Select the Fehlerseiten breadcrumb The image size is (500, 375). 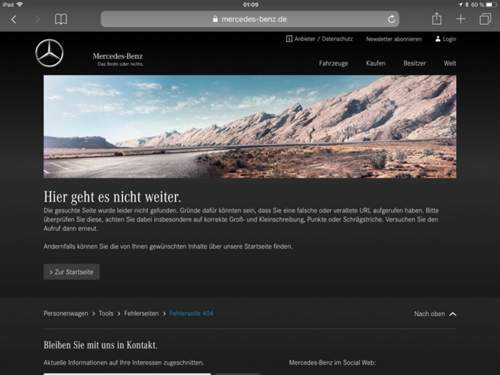coord(141,314)
